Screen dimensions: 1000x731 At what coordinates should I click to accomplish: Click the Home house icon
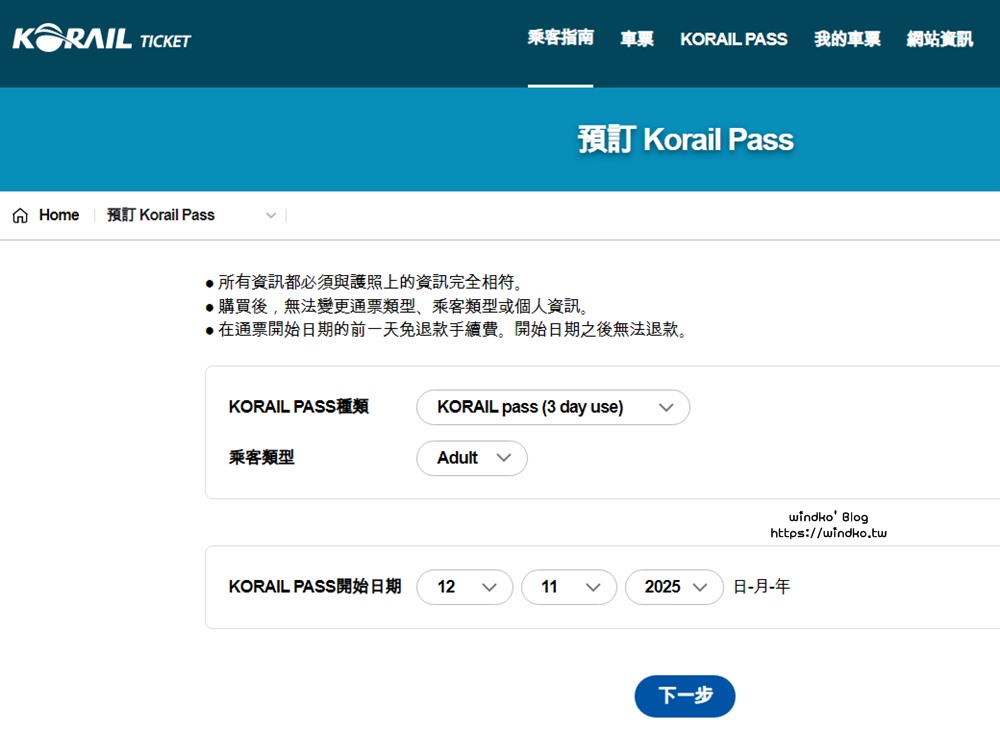[x=20, y=216]
